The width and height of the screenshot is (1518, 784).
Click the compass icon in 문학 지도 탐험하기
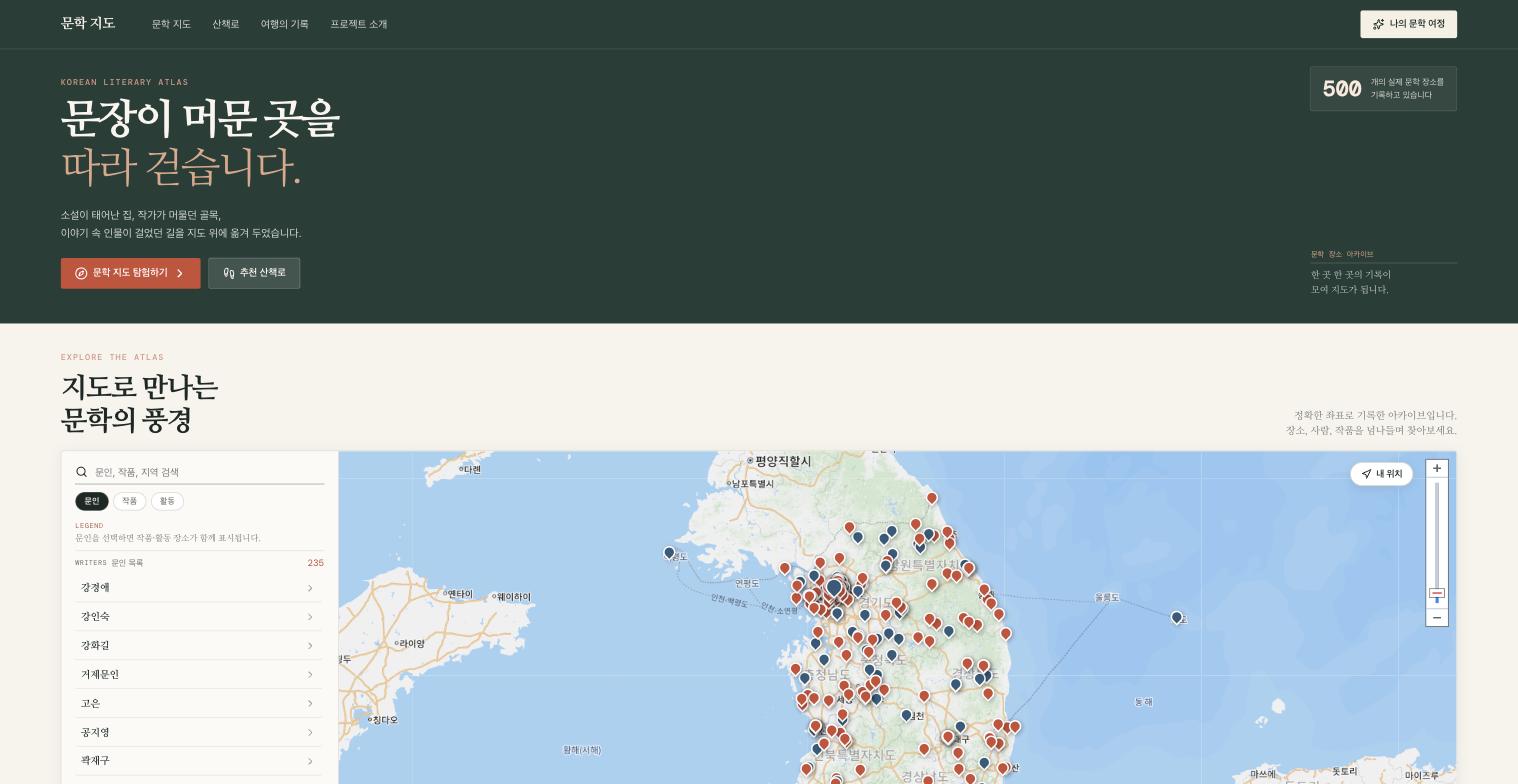click(x=81, y=273)
